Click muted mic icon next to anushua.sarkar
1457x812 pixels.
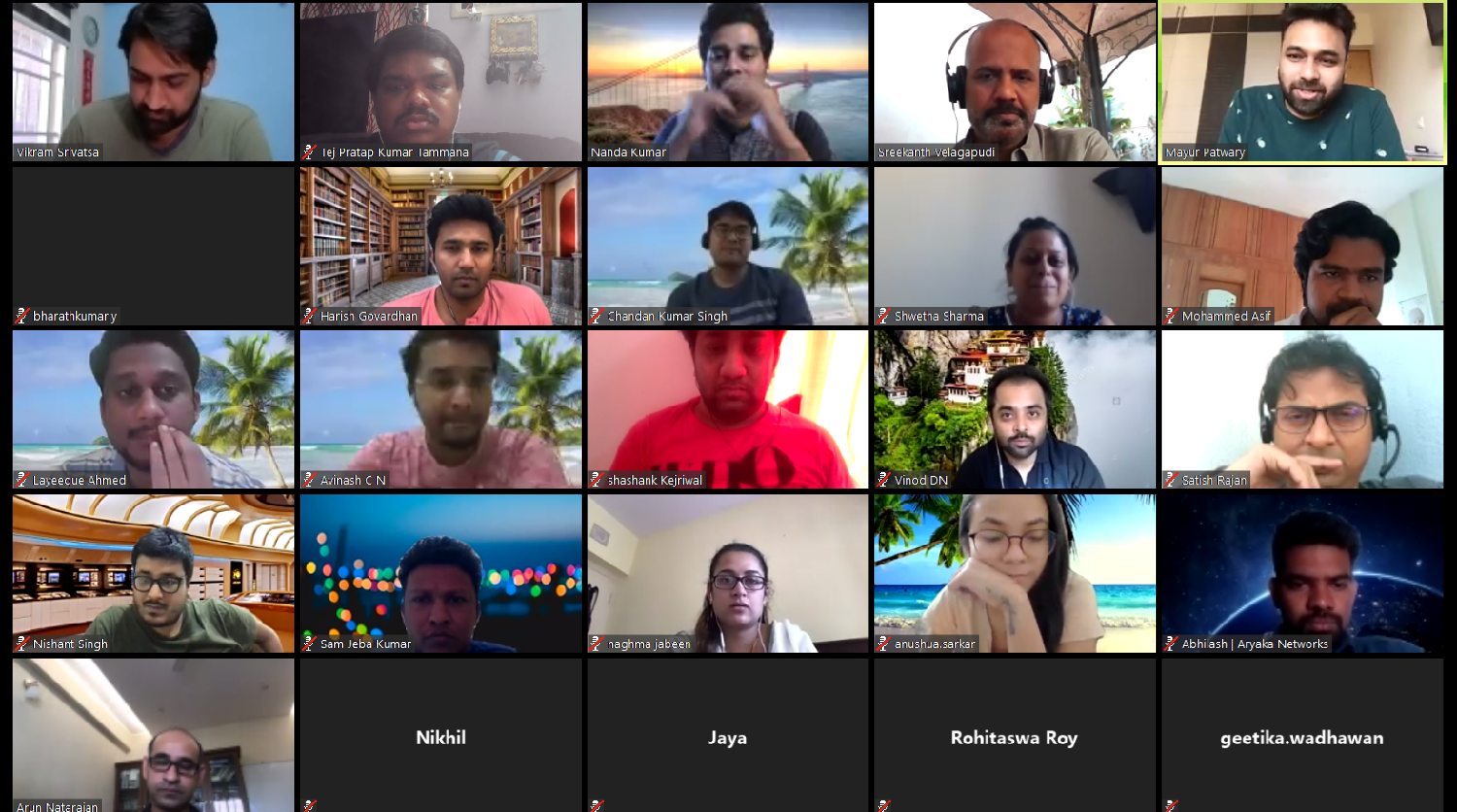[884, 645]
